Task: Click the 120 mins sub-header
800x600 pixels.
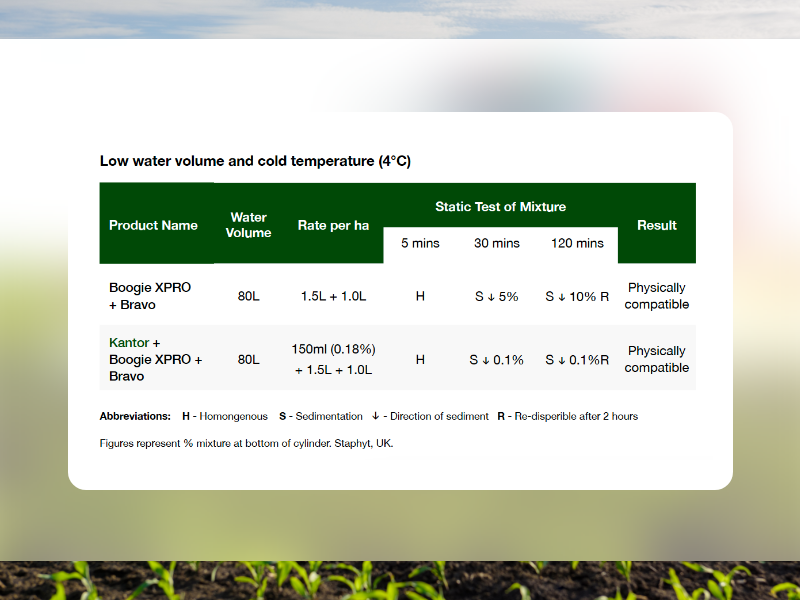Action: click(x=578, y=243)
